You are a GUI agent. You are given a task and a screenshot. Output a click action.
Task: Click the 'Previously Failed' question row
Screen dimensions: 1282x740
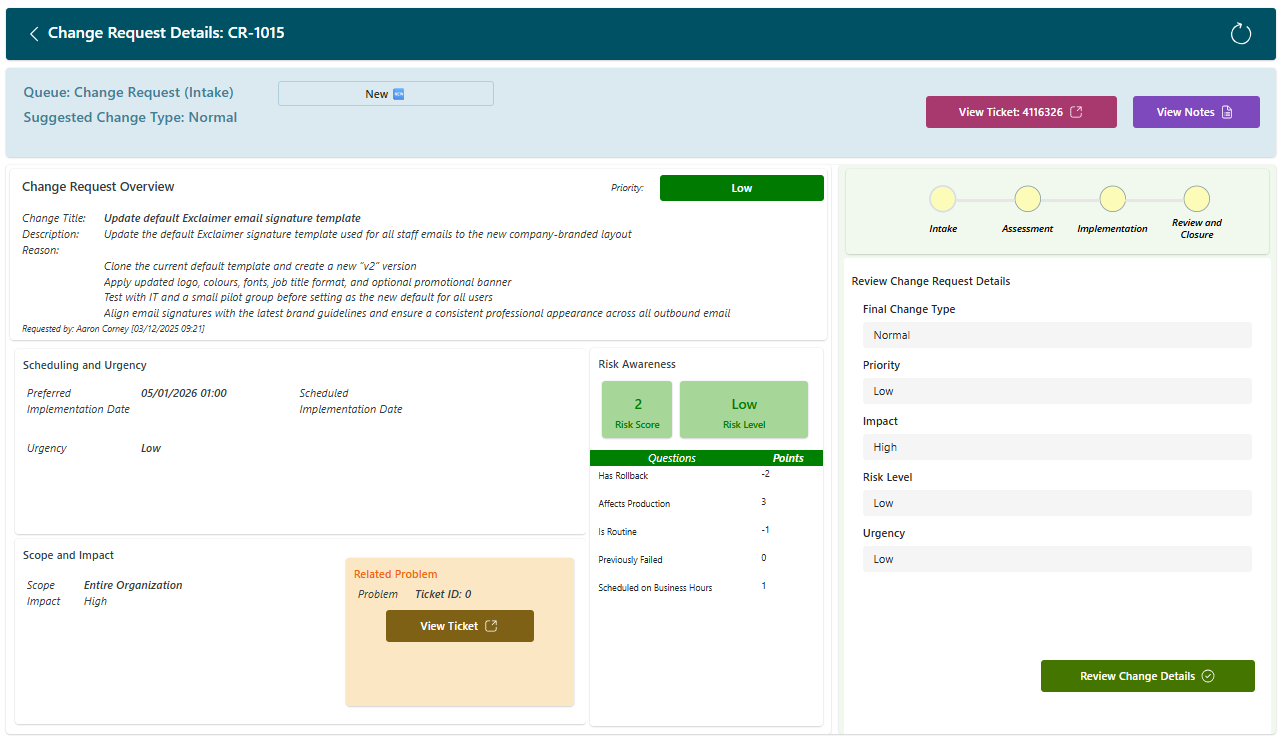tap(706, 559)
